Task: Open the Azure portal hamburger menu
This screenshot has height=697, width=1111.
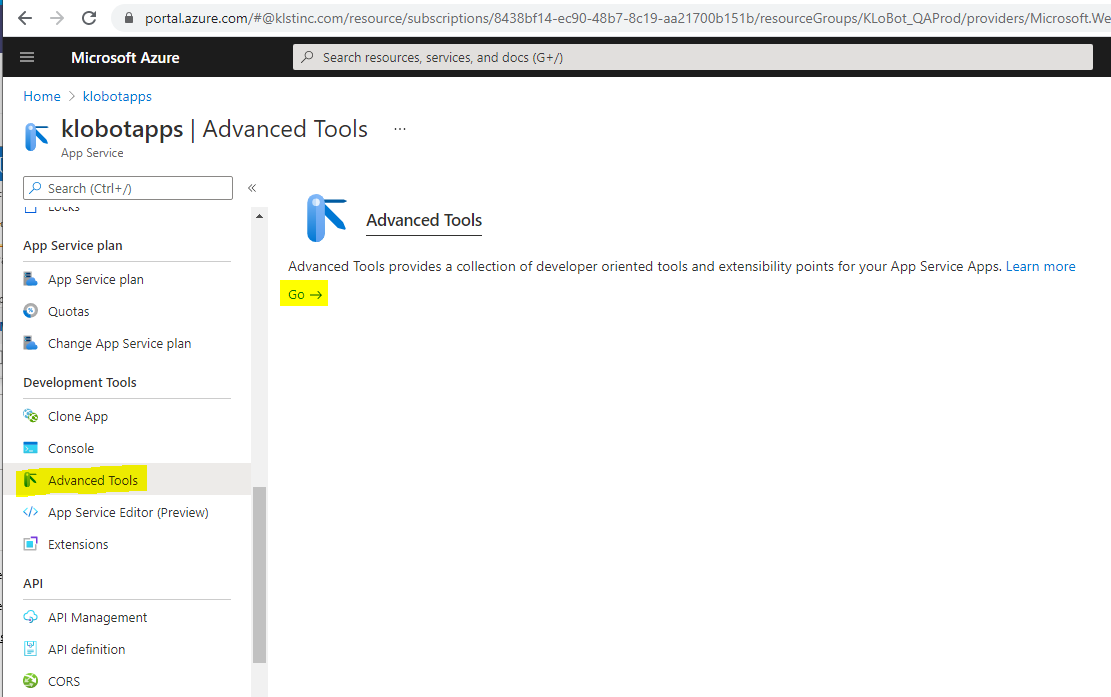Action: [27, 57]
